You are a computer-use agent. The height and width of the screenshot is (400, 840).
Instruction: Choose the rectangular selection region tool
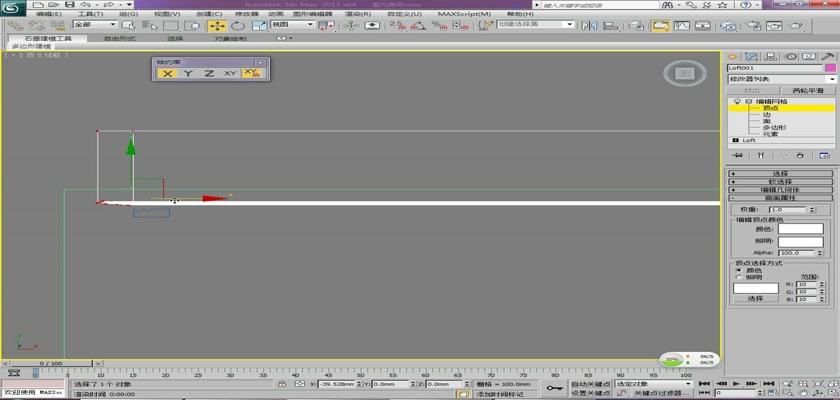pos(171,26)
